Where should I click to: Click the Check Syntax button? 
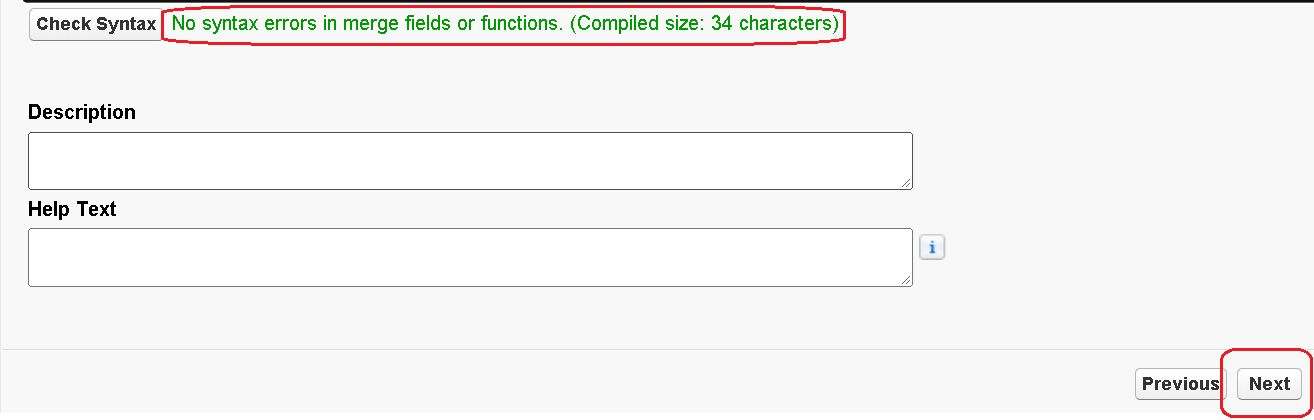pos(96,25)
